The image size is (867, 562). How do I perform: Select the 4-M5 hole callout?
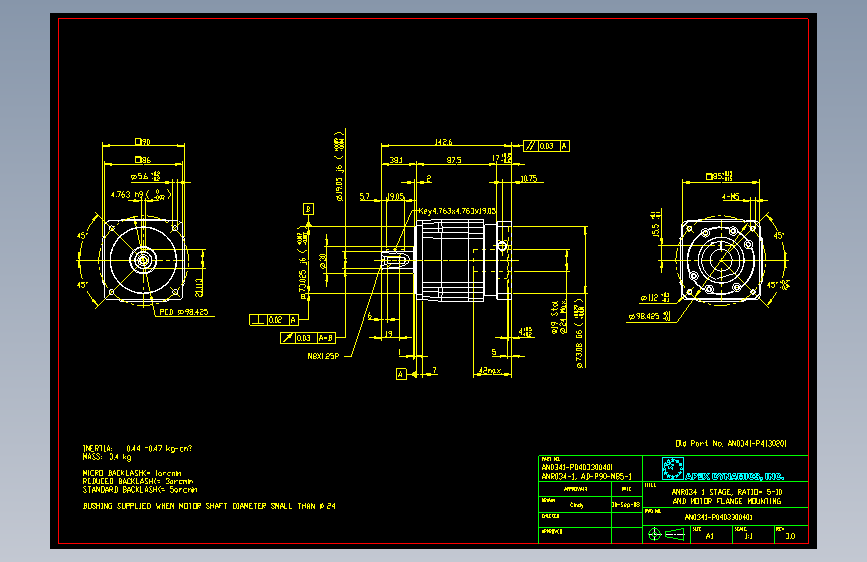(730, 196)
